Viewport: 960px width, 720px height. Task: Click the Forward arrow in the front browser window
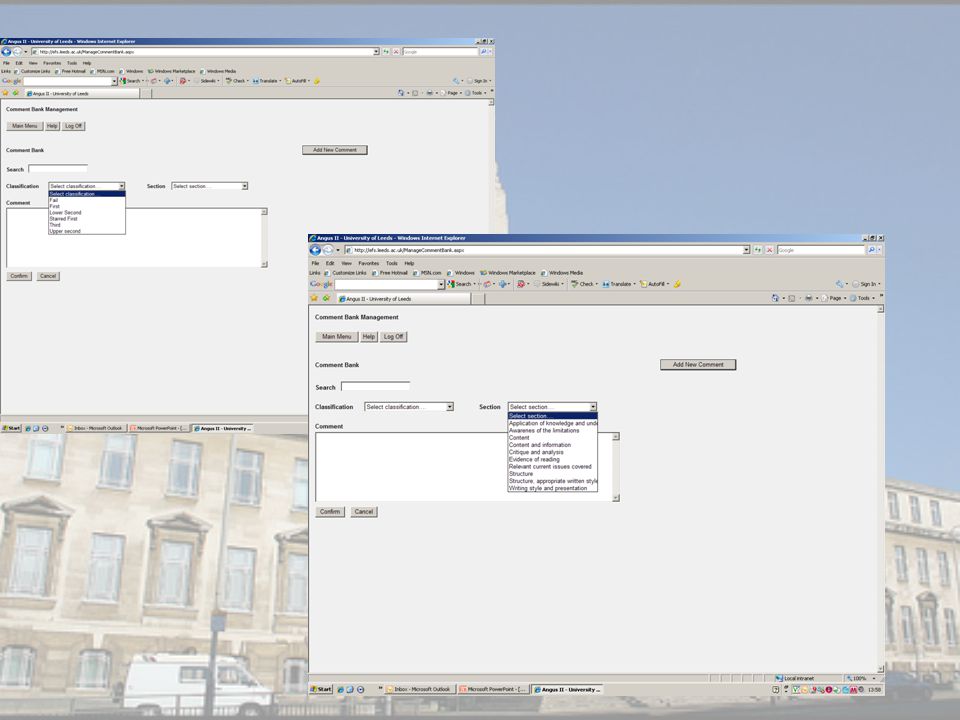tap(328, 250)
